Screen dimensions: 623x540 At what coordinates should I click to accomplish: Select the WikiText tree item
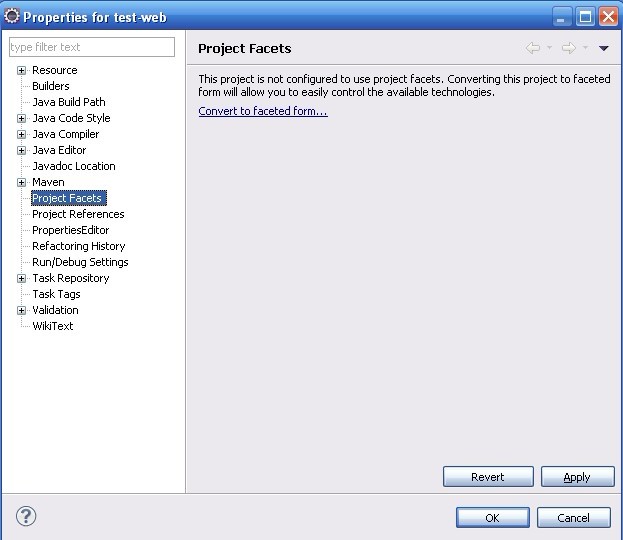click(53, 326)
